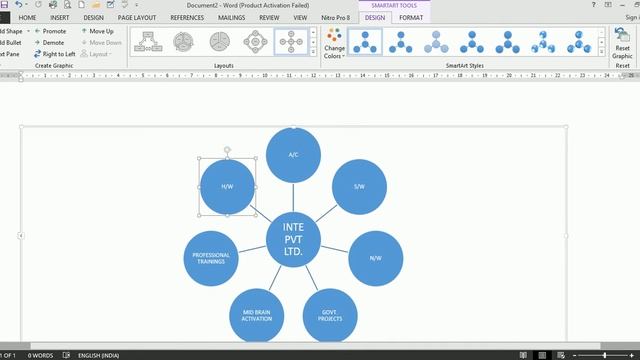
Task: Apply the fifth SmartArt style thumbnail
Action: pos(507,42)
